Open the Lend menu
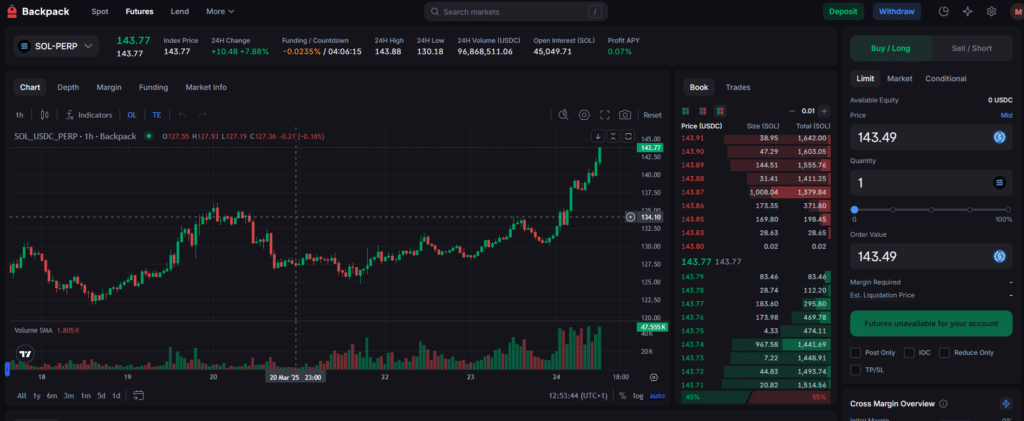 point(180,12)
